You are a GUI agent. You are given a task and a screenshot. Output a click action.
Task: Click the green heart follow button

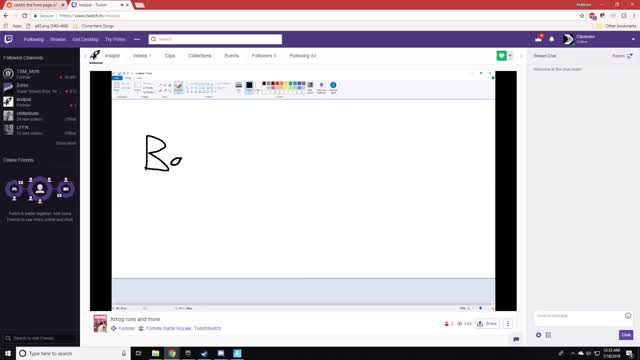(501, 56)
